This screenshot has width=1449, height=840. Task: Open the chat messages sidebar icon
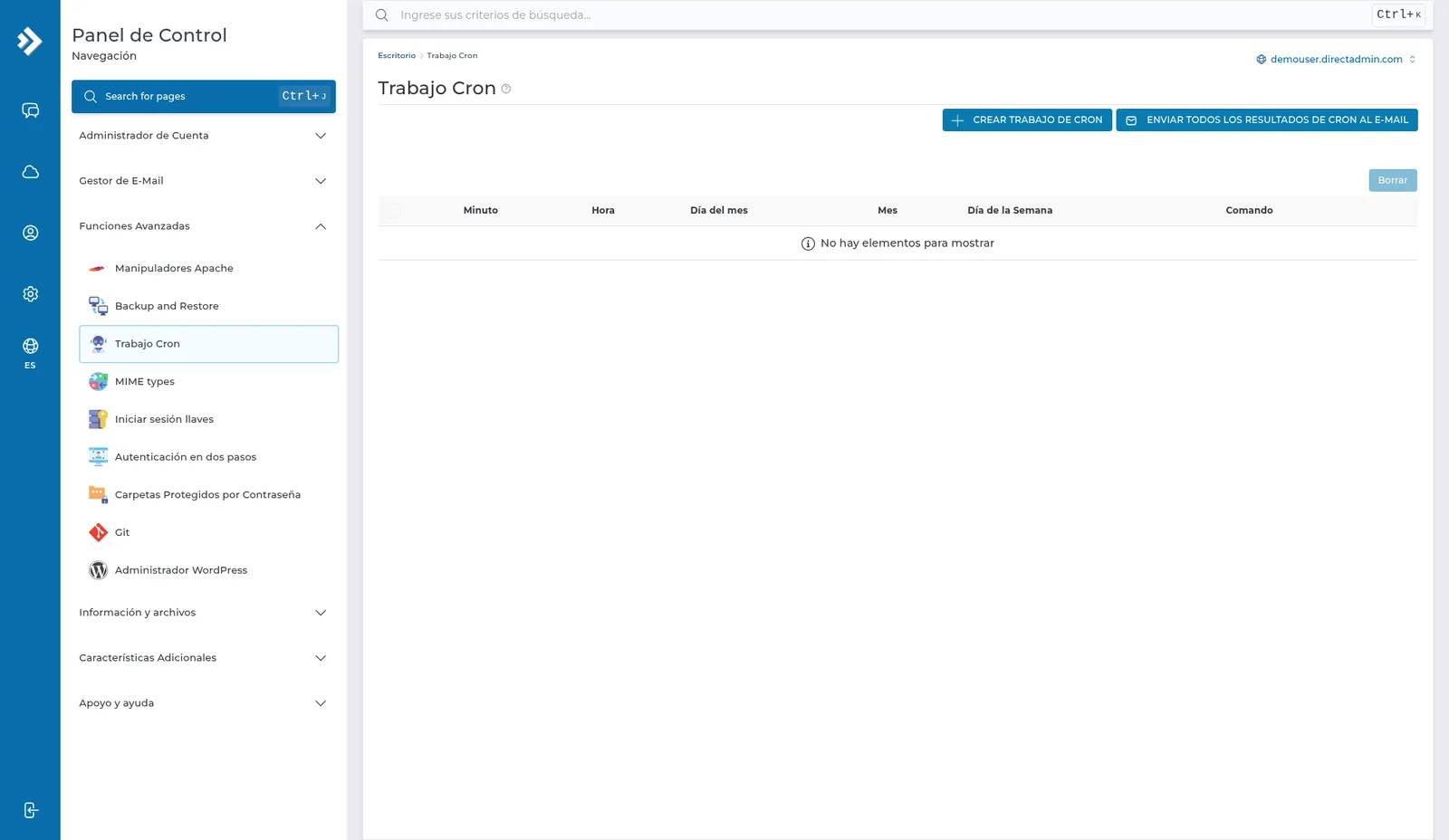(30, 110)
